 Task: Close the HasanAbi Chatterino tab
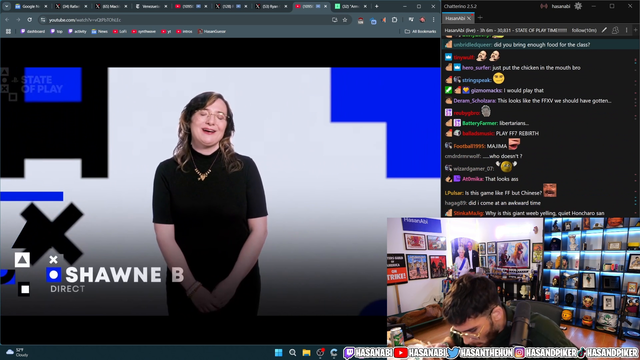click(x=469, y=18)
